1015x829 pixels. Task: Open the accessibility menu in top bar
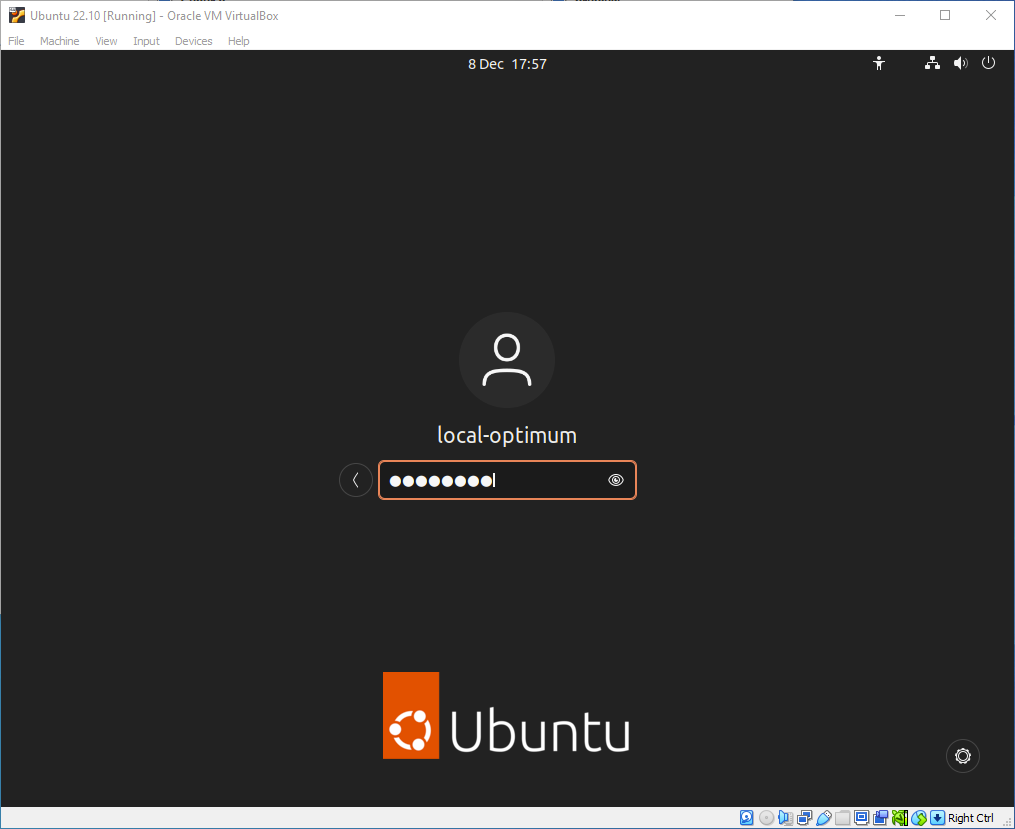pyautogui.click(x=879, y=64)
